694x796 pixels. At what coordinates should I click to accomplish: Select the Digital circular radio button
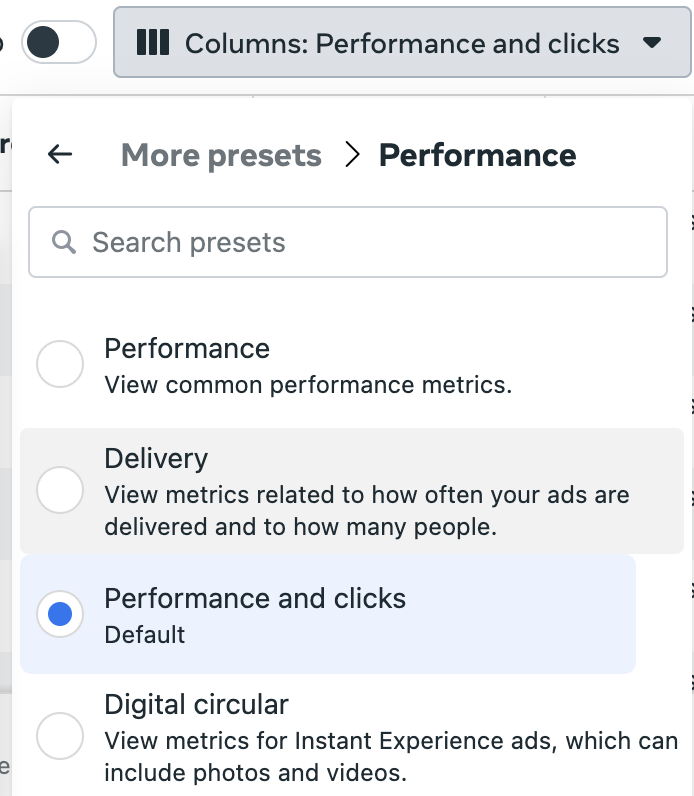tap(60, 736)
